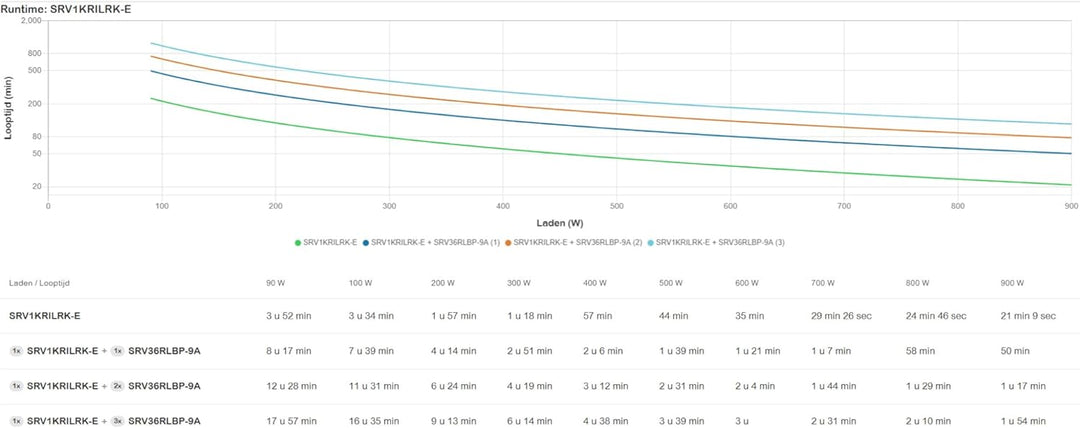1080x428 pixels.
Task: Click the 500 W column header
Action: [x=672, y=283]
